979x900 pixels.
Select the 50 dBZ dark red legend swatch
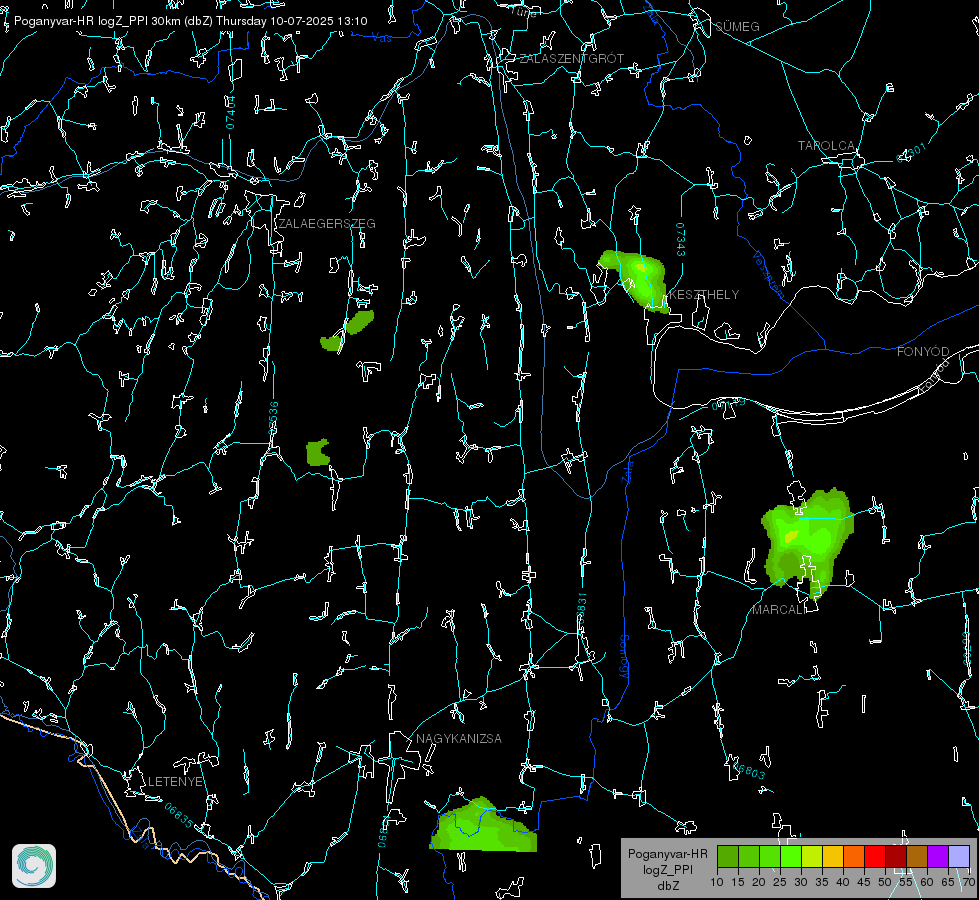tap(895, 856)
